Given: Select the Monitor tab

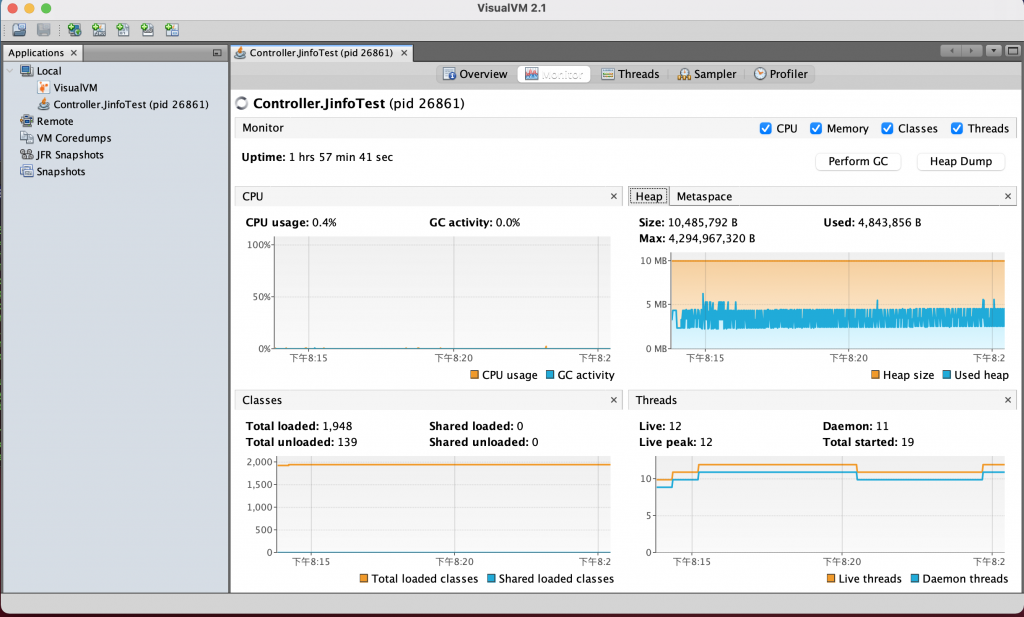Looking at the screenshot, I should [554, 74].
